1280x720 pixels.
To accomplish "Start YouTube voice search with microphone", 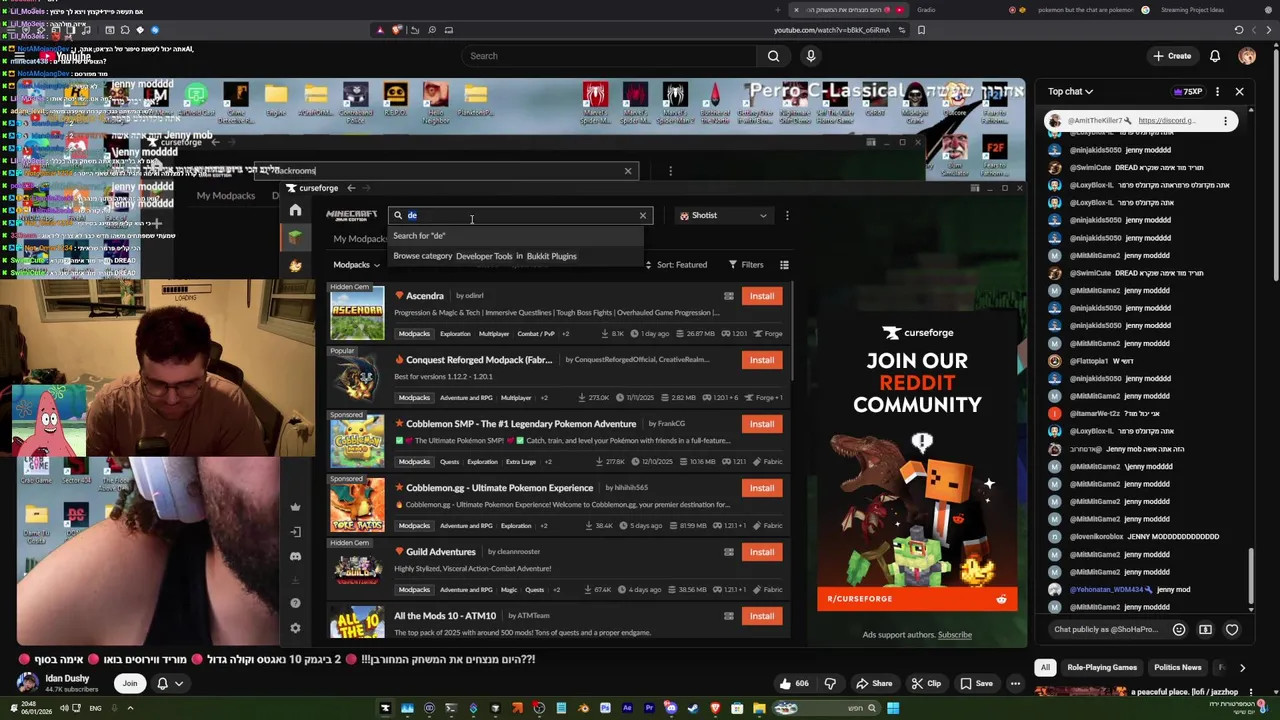I will click(811, 56).
